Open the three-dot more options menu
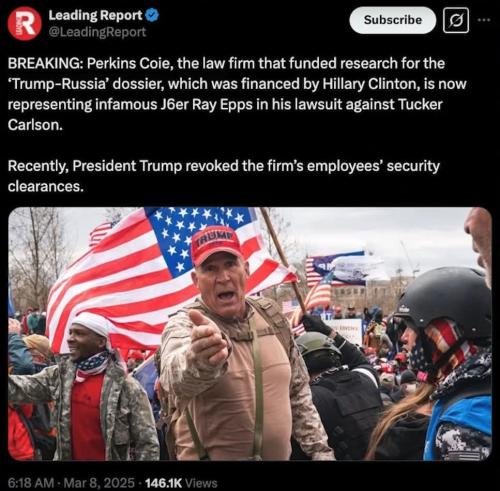 click(x=484, y=20)
